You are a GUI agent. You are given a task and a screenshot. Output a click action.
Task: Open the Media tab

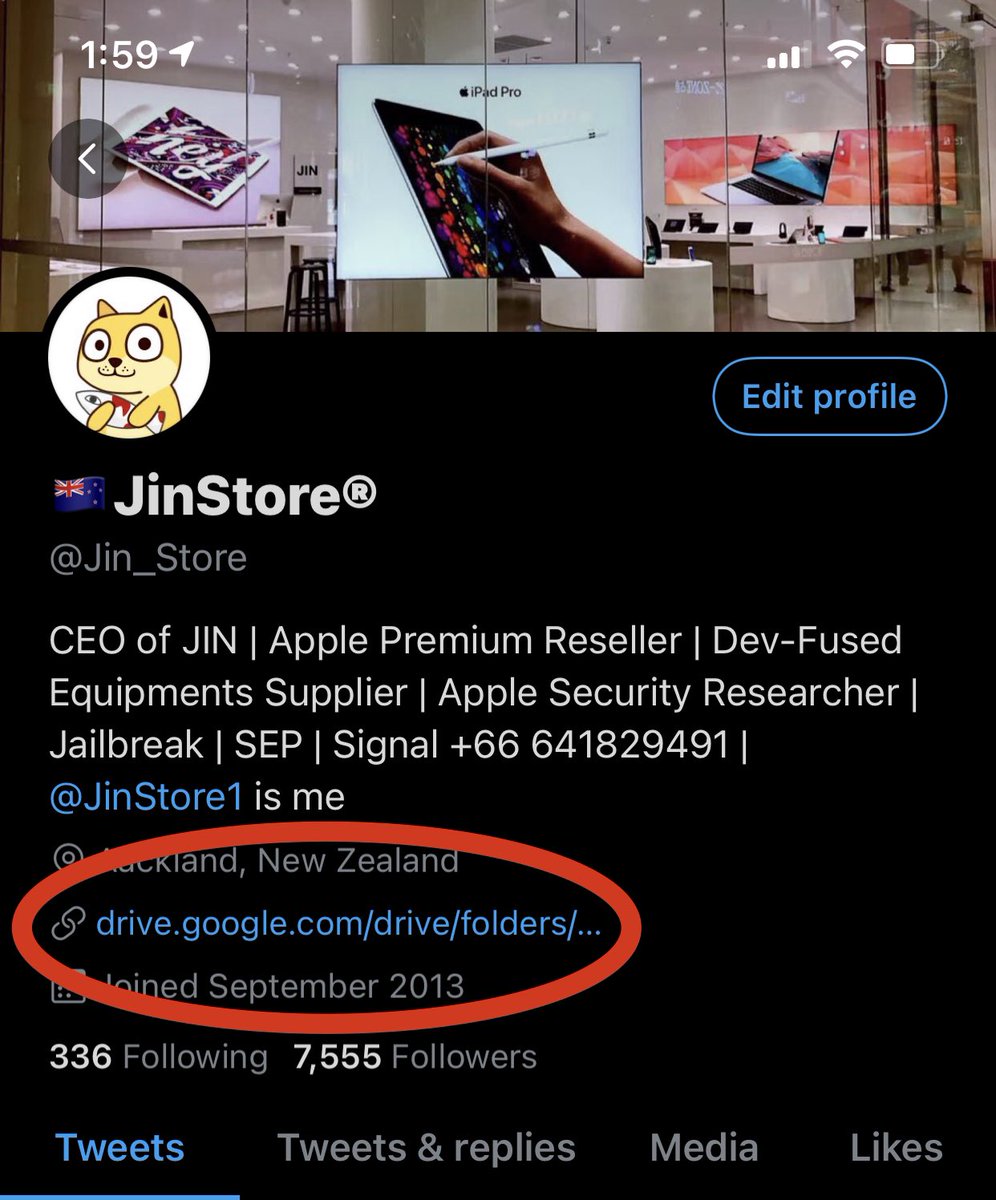[x=704, y=1148]
